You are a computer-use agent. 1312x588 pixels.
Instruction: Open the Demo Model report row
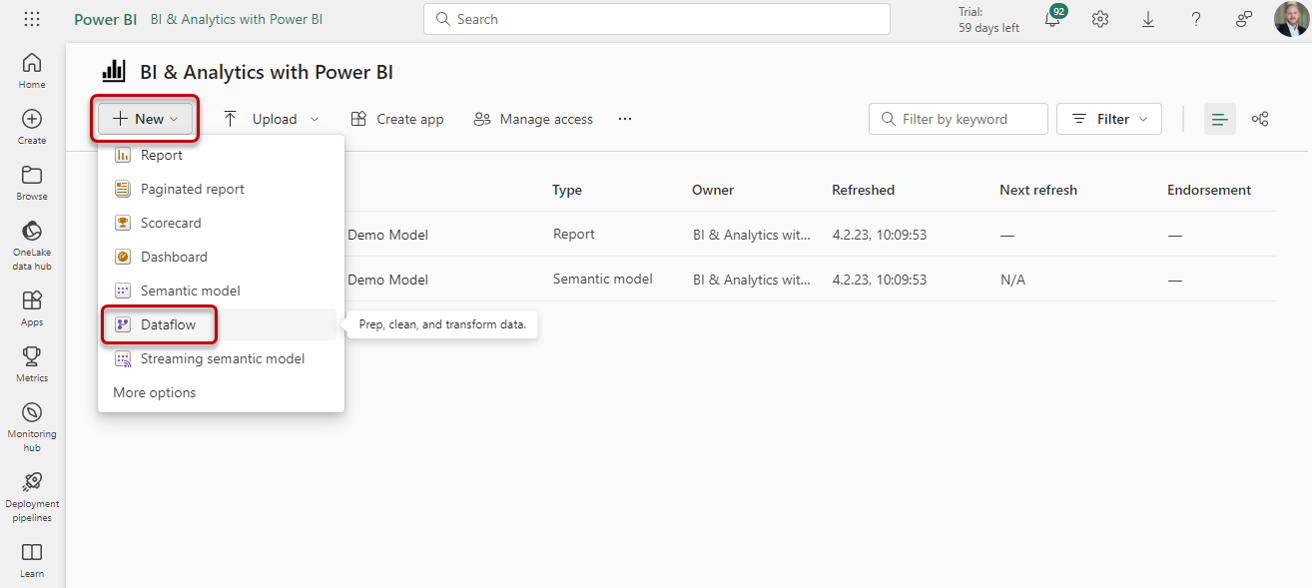pos(388,235)
